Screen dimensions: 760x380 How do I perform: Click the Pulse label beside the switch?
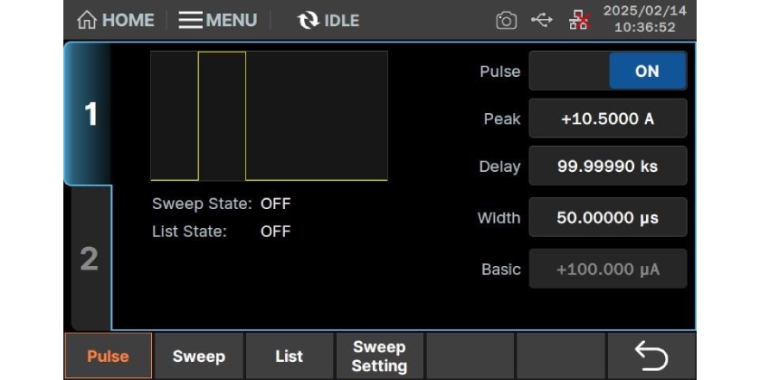[x=500, y=71]
